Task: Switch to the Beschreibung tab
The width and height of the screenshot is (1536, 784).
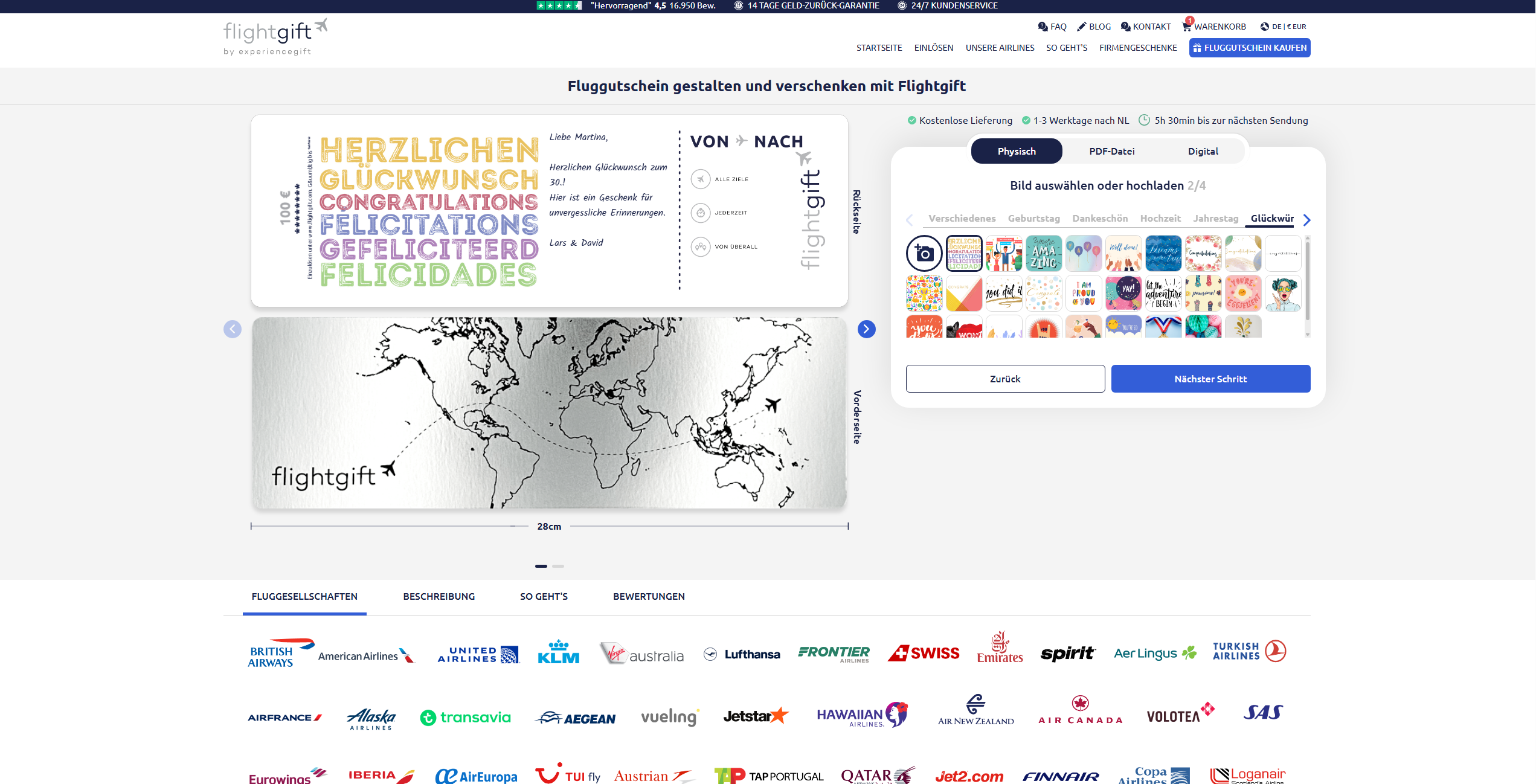Action: coord(439,596)
